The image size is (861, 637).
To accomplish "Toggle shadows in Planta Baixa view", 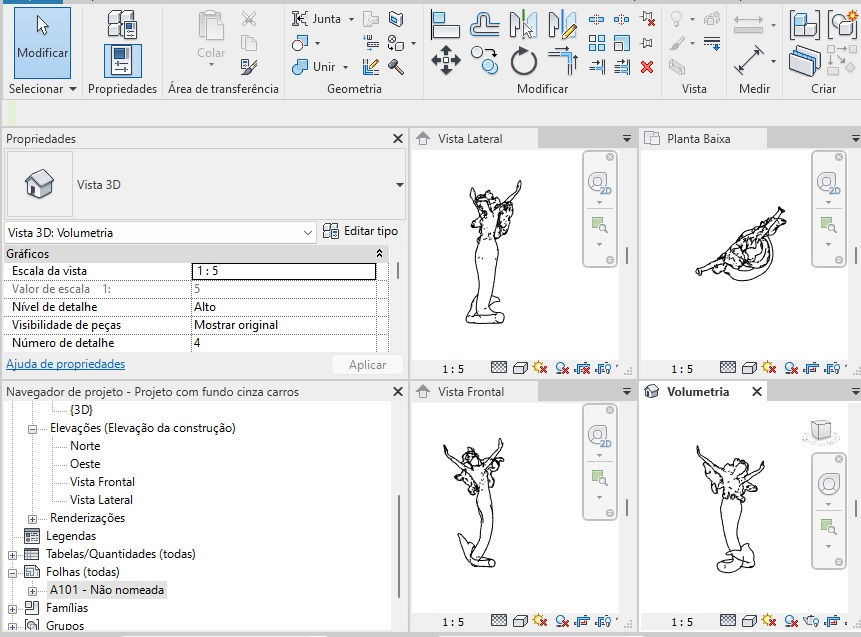I will 791,368.
